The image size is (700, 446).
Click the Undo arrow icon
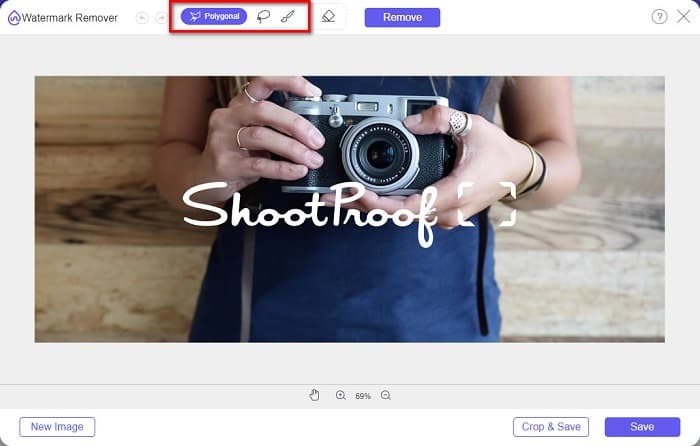pyautogui.click(x=142, y=18)
